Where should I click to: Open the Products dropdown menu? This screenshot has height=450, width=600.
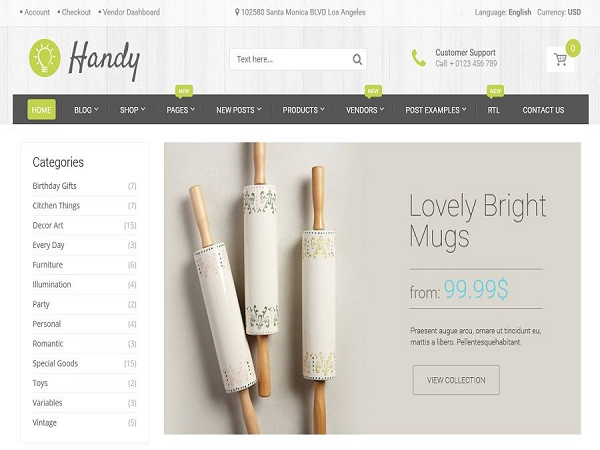303,110
